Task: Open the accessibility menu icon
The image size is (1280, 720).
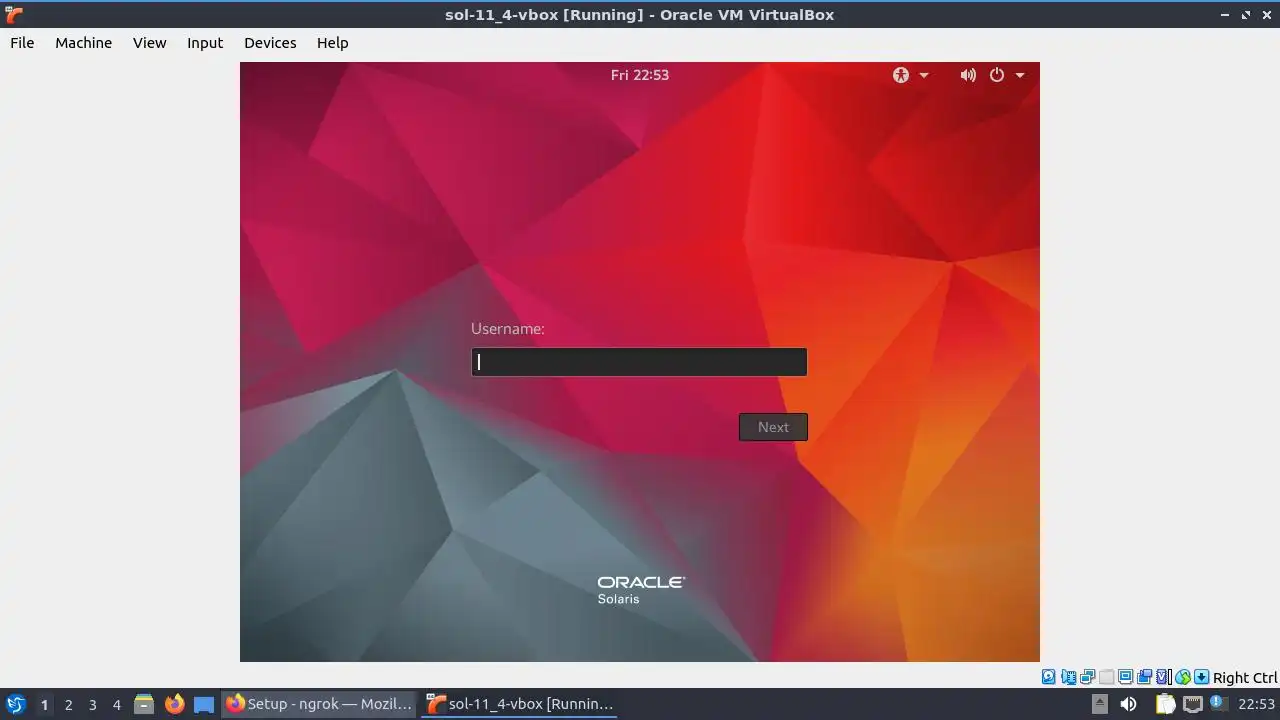Action: click(x=901, y=75)
